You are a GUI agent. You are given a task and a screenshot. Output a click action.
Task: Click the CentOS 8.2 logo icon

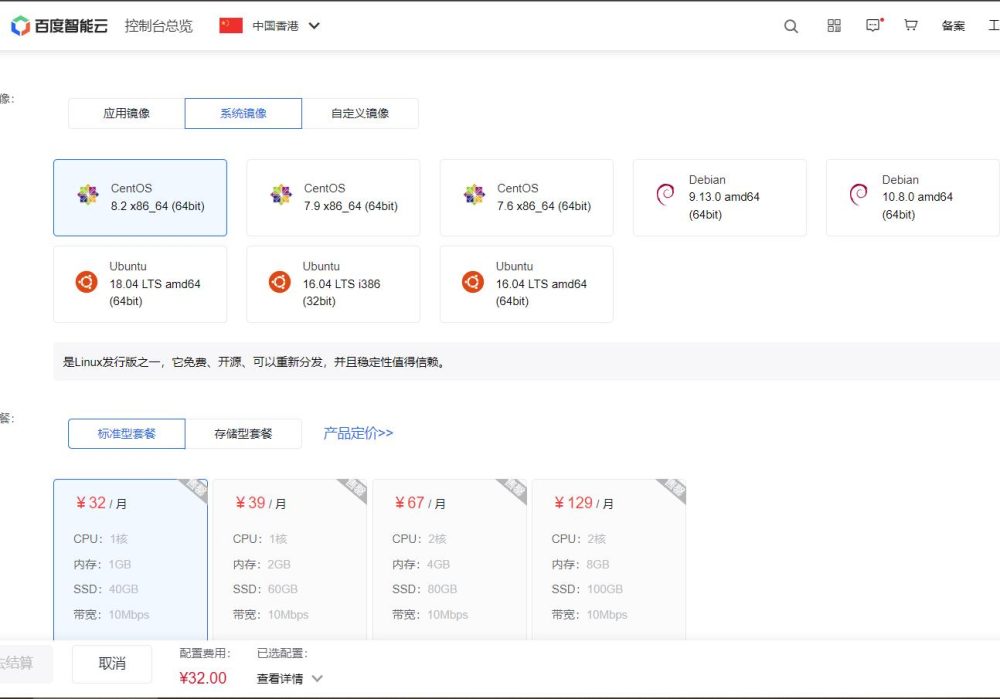[88, 195]
